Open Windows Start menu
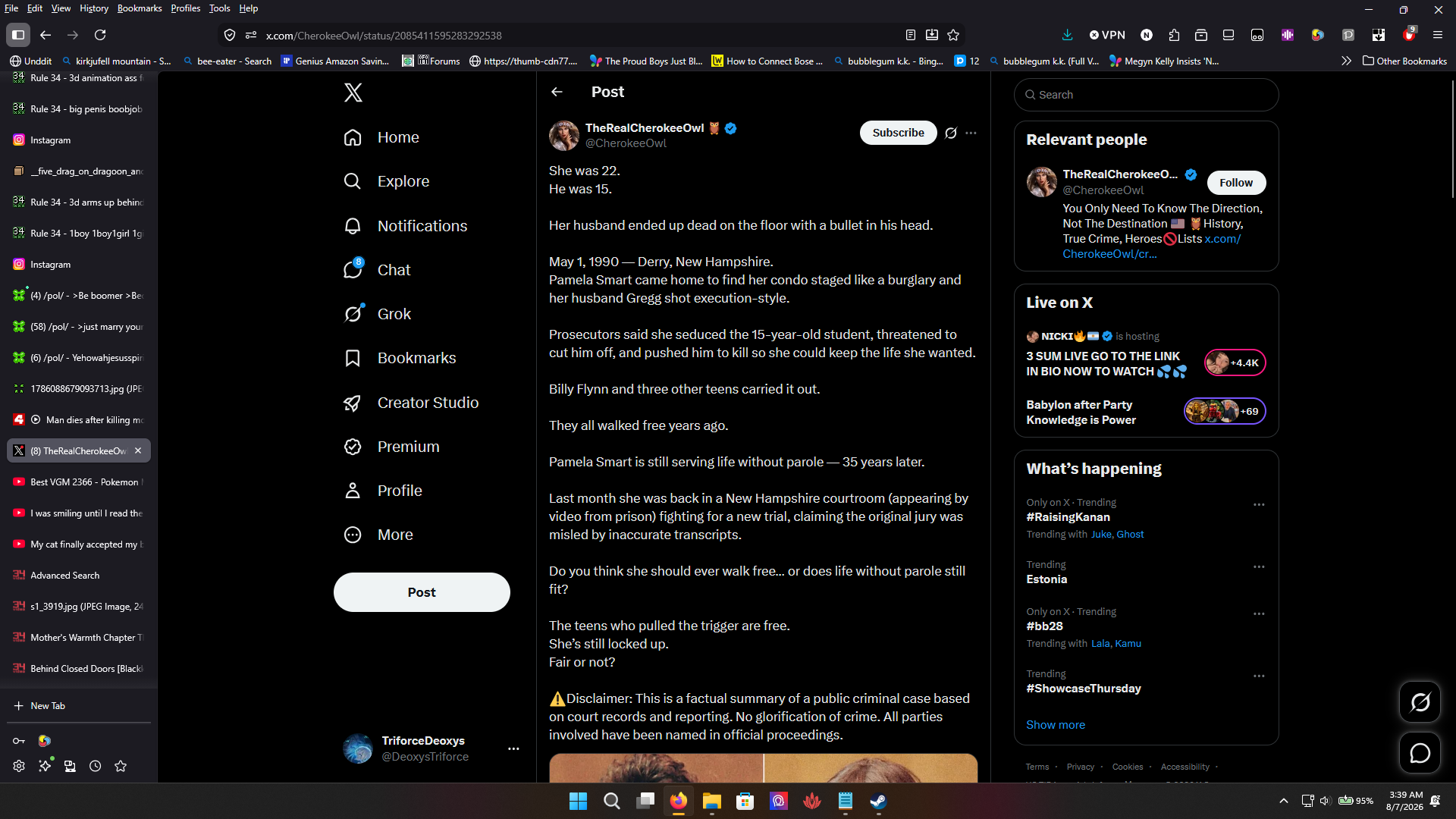The height and width of the screenshot is (819, 1456). point(578,801)
